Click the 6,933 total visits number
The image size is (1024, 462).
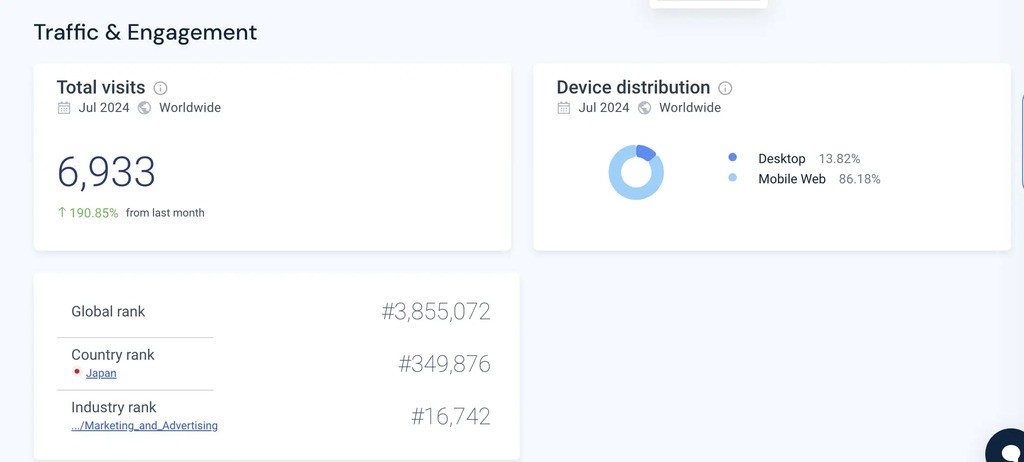pos(106,173)
